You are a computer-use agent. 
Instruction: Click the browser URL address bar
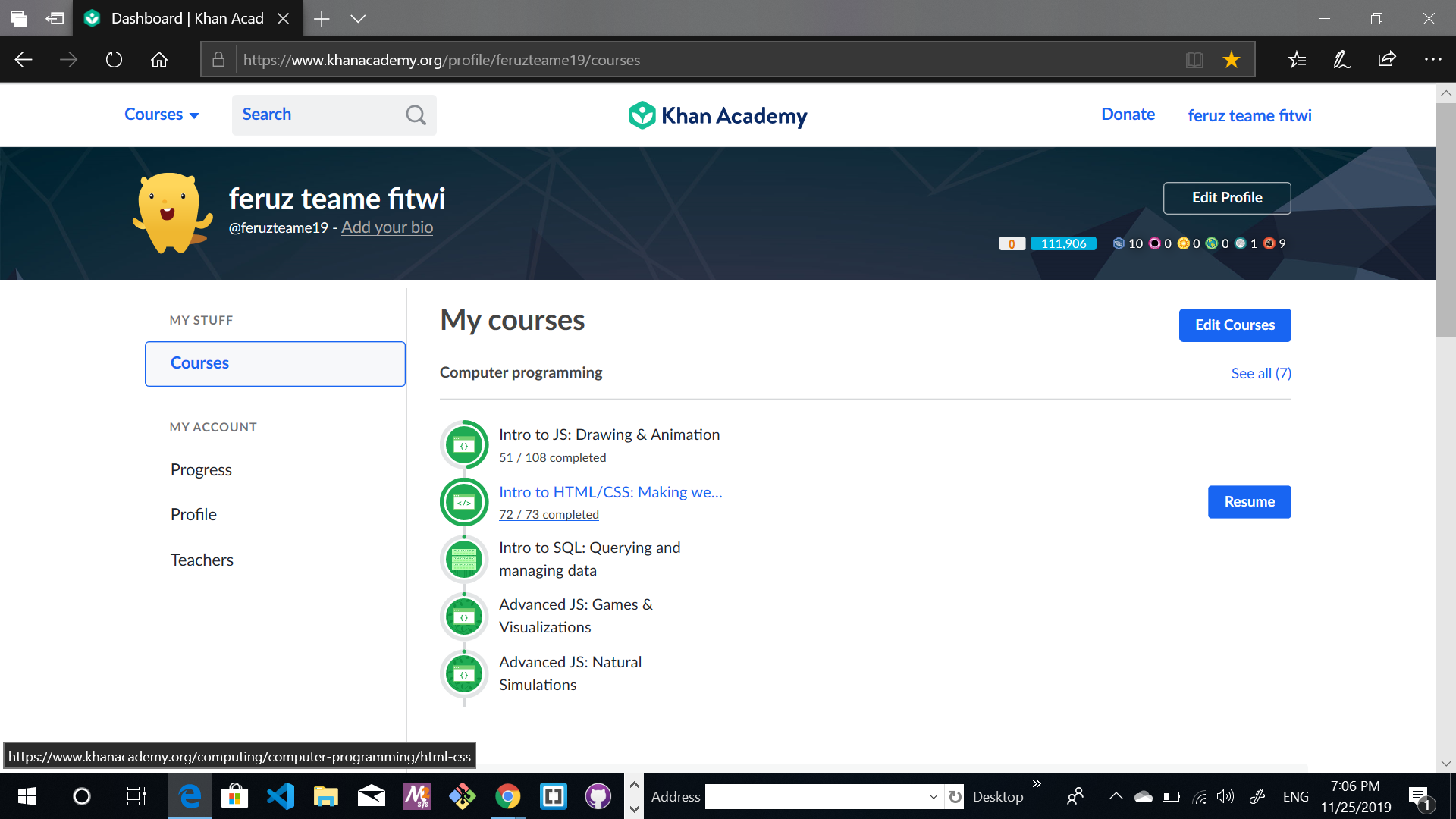[x=709, y=60]
